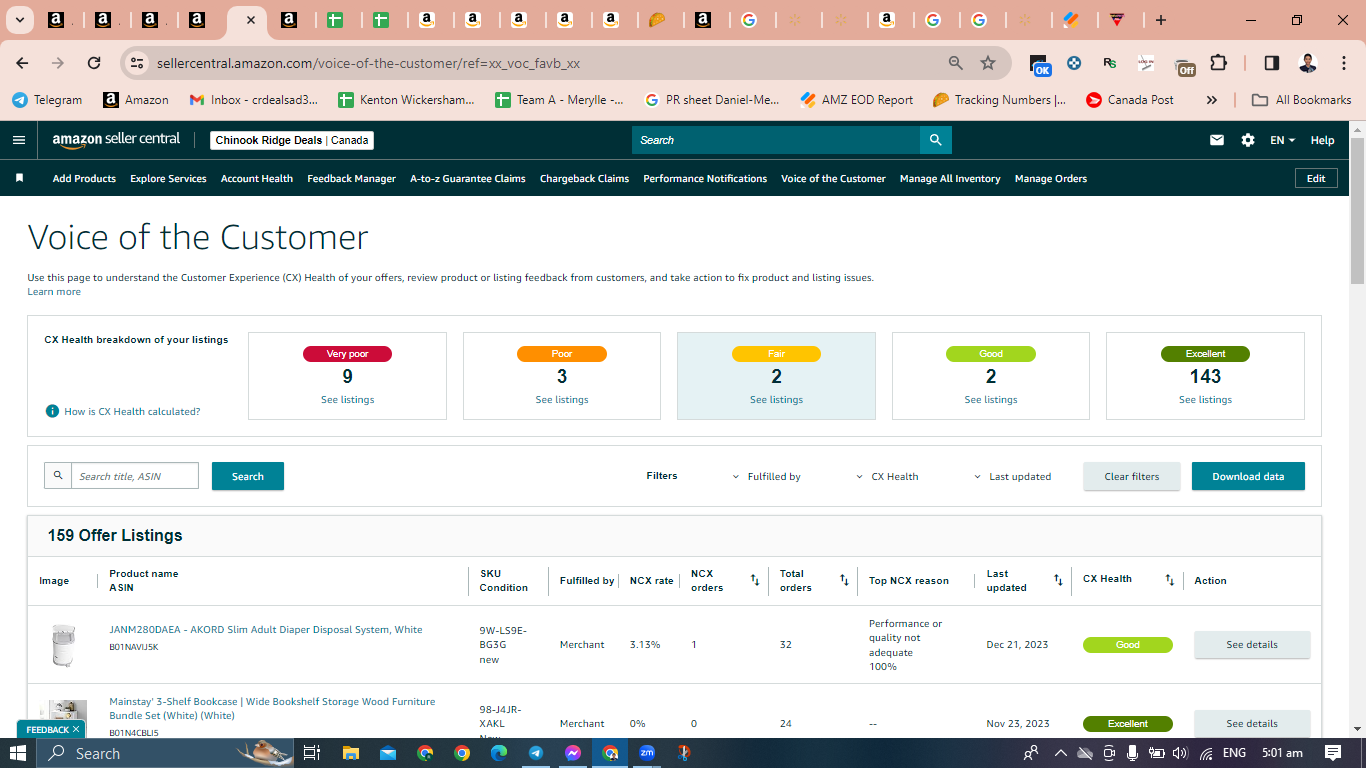The width and height of the screenshot is (1366, 768).
Task: Open the Seller Central settings gear
Action: [1248, 140]
